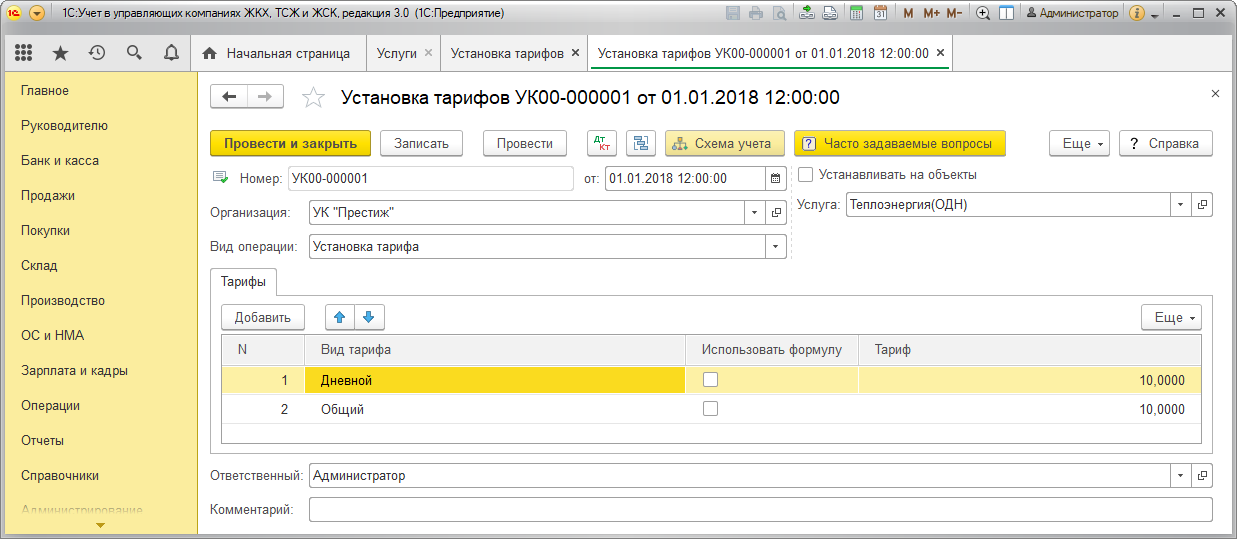Click the Дт/Кт postings icon
Screen dimensions: 1237x539
point(602,143)
